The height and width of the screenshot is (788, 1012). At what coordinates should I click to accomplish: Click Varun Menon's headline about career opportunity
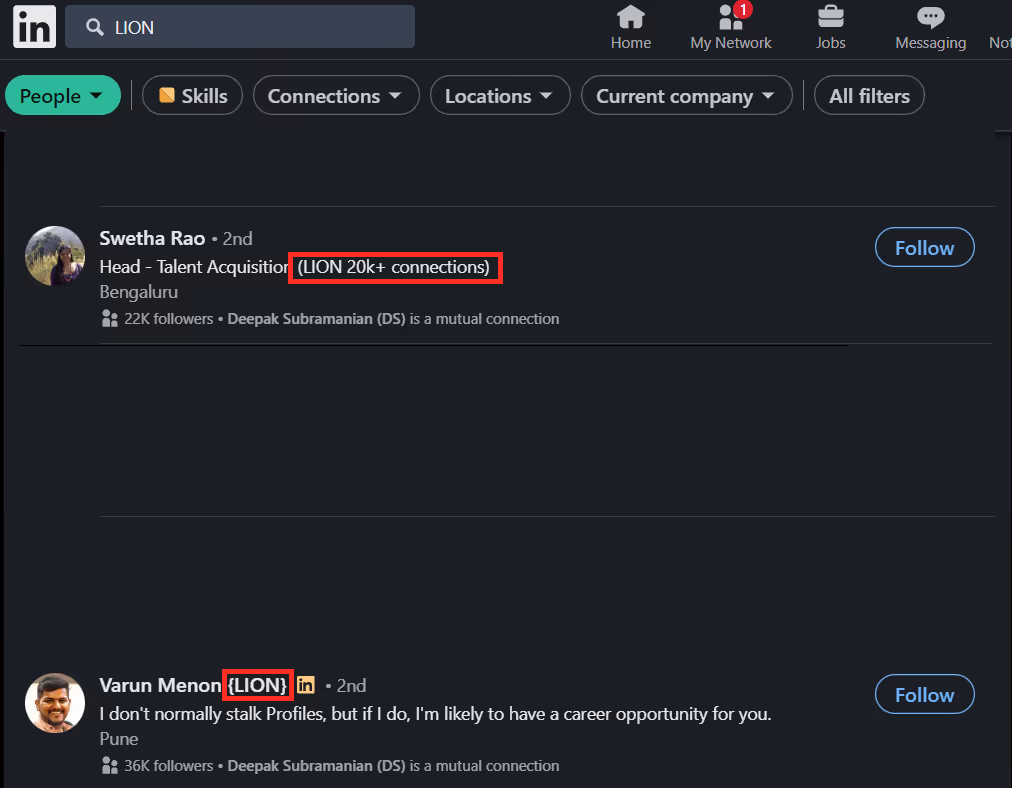[x=436, y=714]
